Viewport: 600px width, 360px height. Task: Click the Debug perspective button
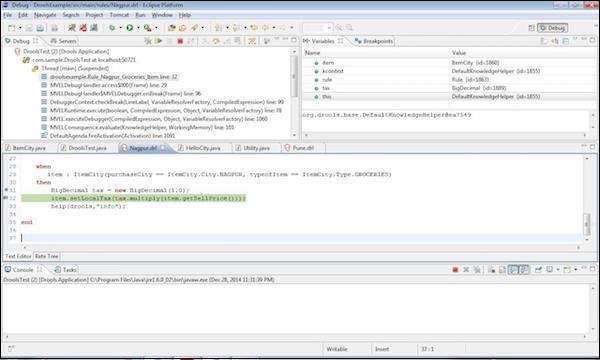click(x=553, y=28)
